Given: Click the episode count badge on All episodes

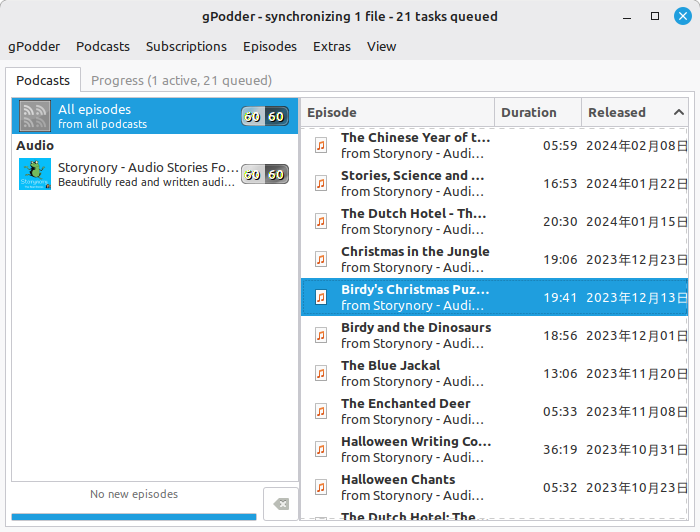Looking at the screenshot, I should [x=264, y=117].
